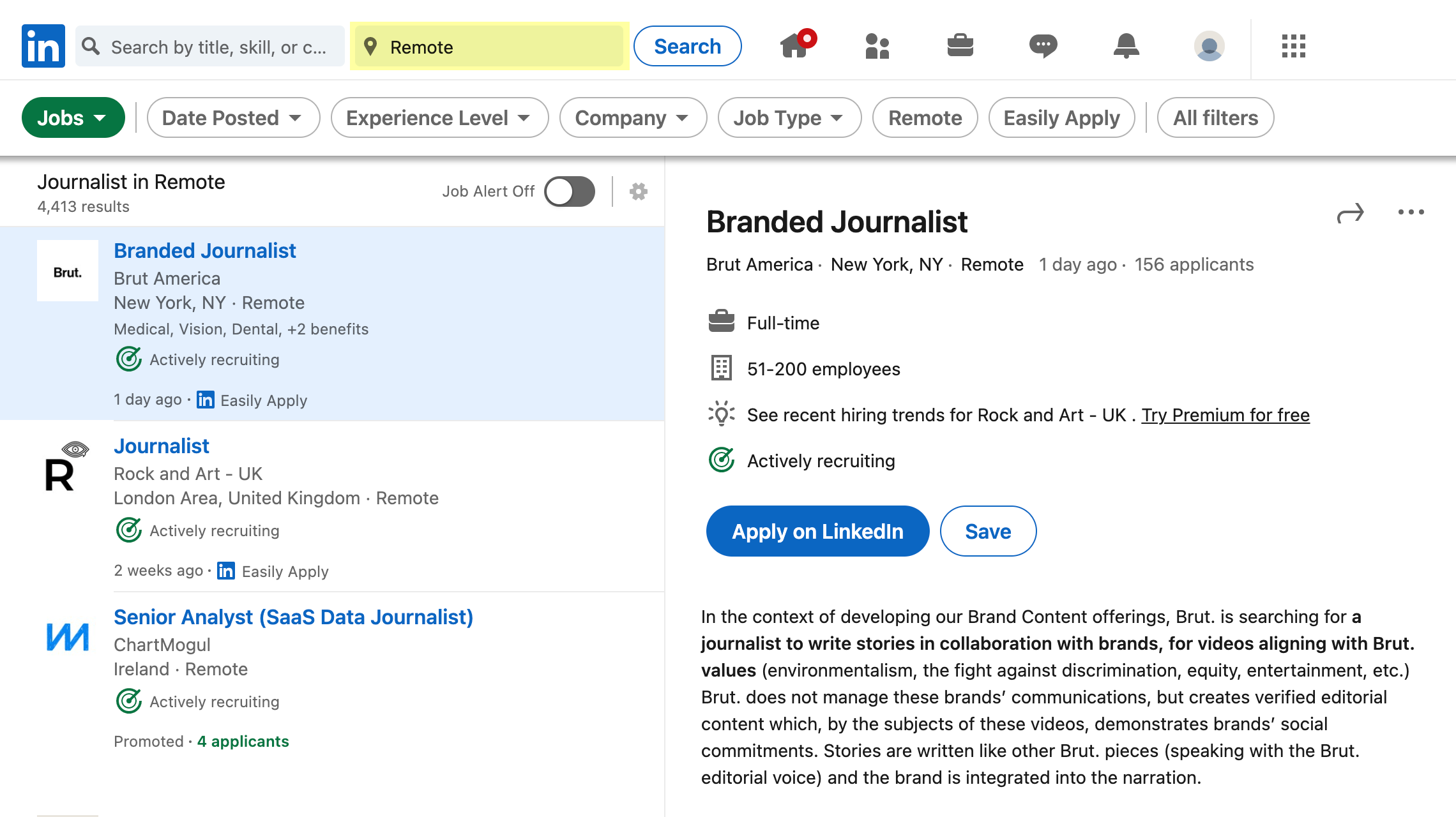Viewport: 1456px width, 817px height.
Task: Click the Actively recruiting target icon in job details
Action: (722, 460)
